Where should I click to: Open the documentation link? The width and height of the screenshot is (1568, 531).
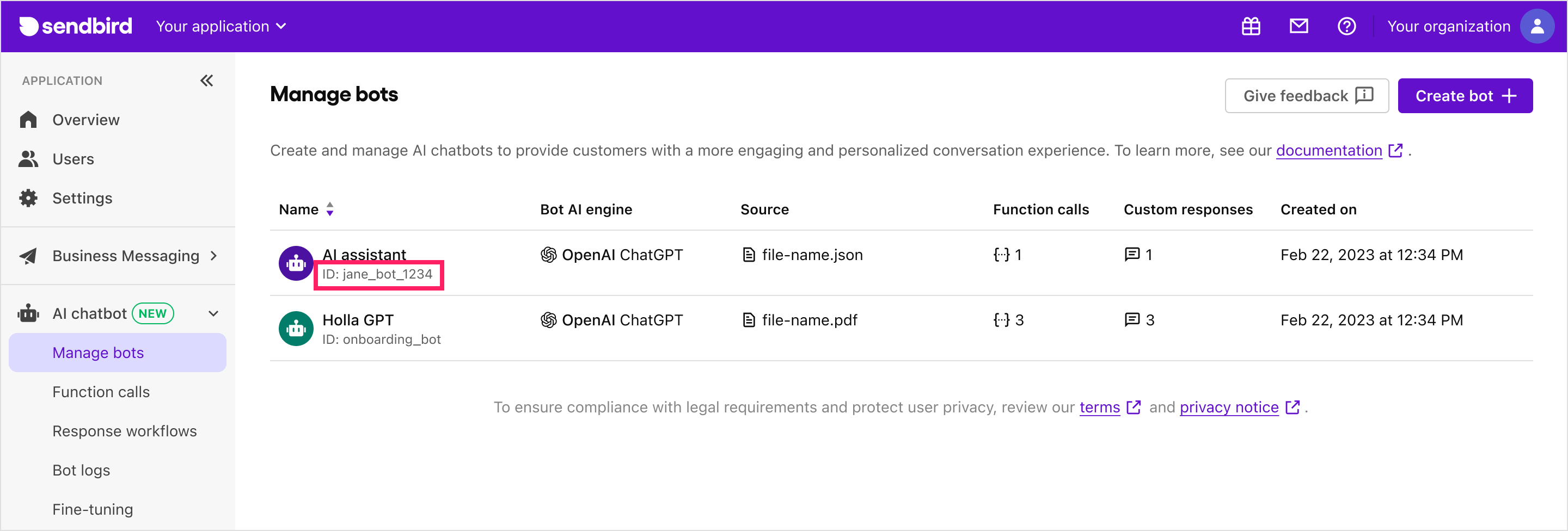(1329, 150)
